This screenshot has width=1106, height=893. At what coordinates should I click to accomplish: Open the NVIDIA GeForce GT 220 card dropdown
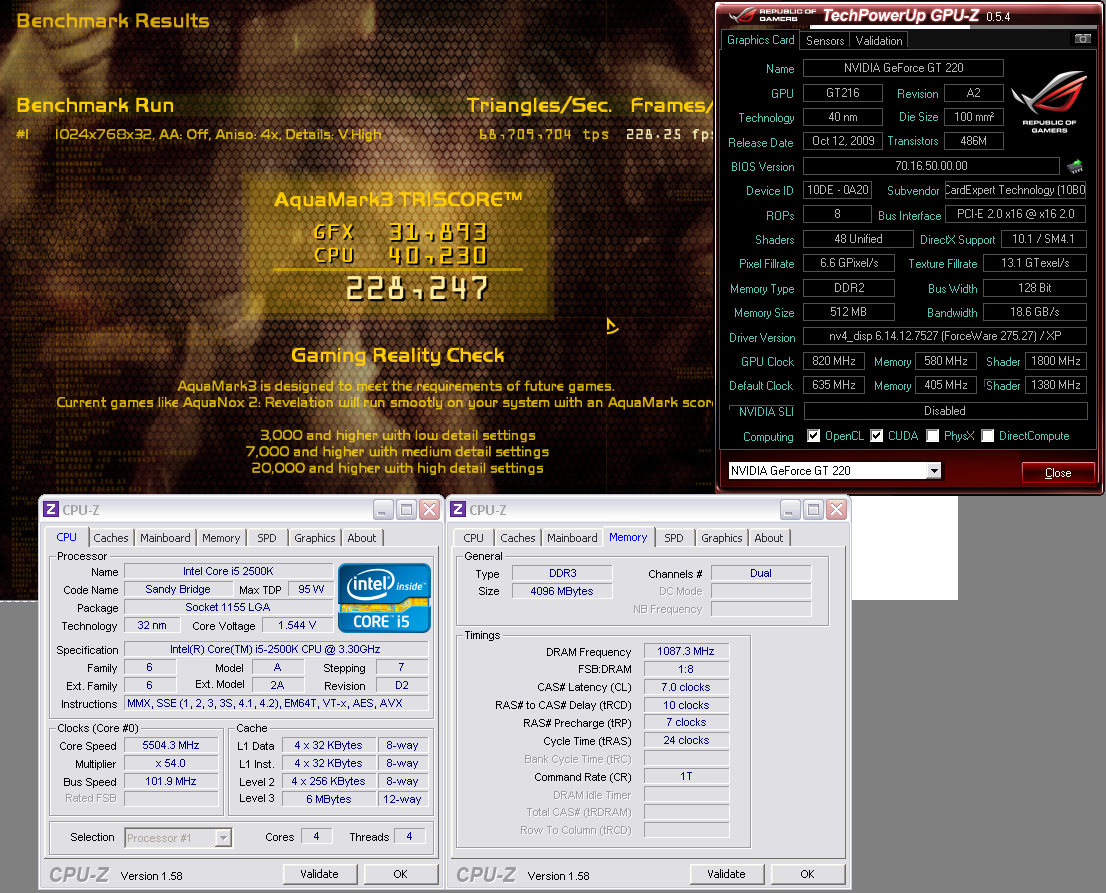(934, 470)
